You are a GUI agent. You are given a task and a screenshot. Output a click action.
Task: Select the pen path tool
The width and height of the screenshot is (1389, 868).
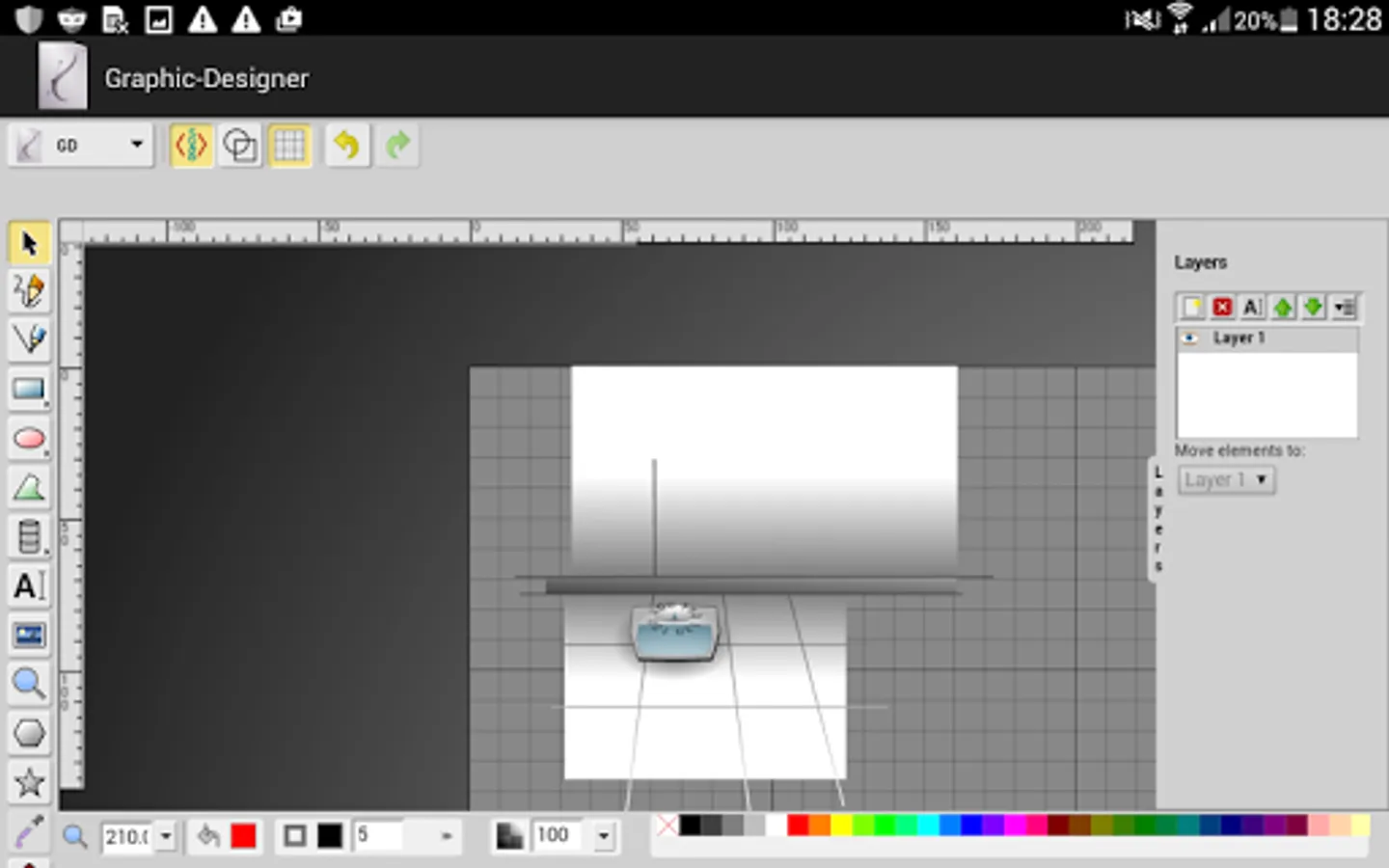[x=29, y=339]
